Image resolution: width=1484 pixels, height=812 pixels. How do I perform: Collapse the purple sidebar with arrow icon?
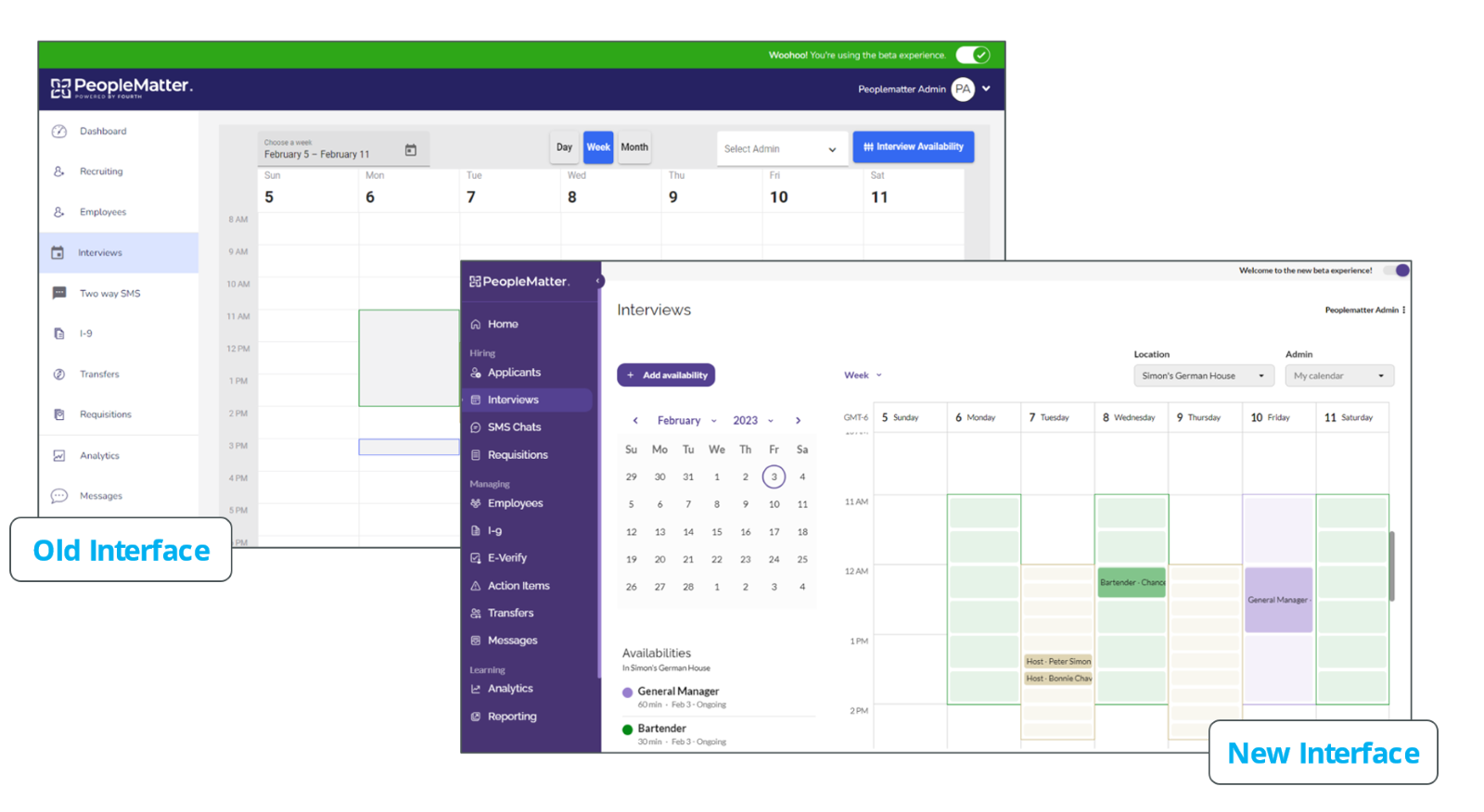coord(598,281)
